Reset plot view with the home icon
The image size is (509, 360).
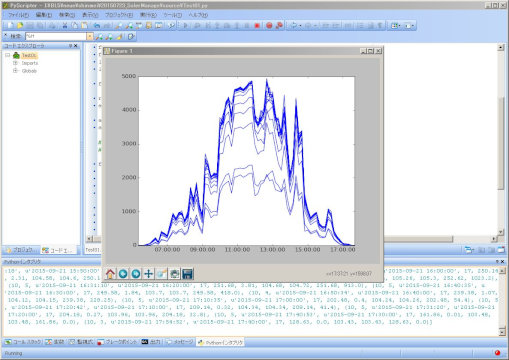click(110, 274)
